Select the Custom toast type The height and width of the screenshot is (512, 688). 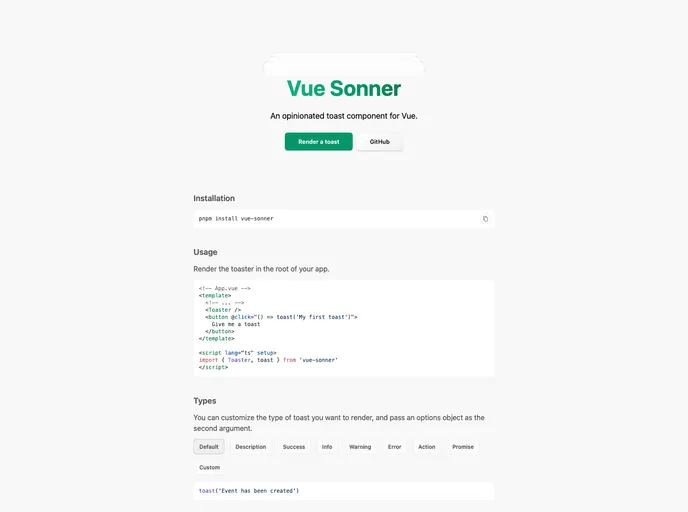(210, 467)
